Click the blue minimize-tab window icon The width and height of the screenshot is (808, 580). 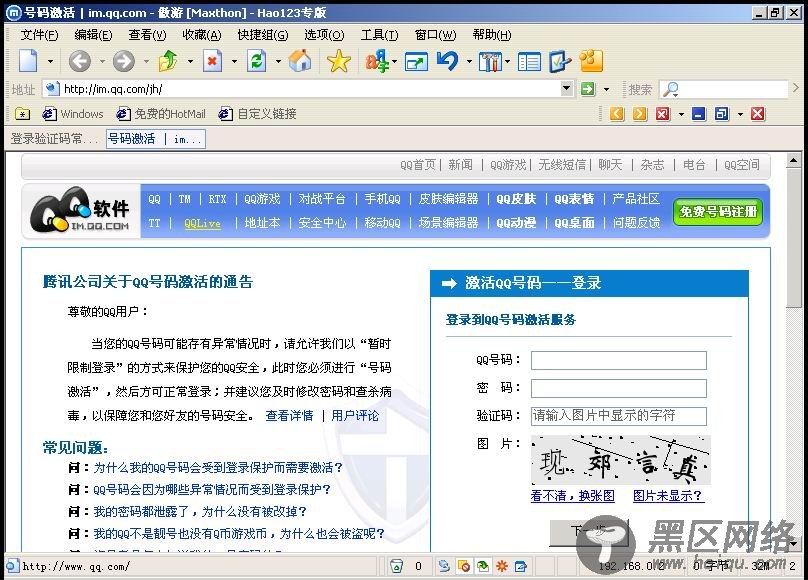[x=698, y=114]
